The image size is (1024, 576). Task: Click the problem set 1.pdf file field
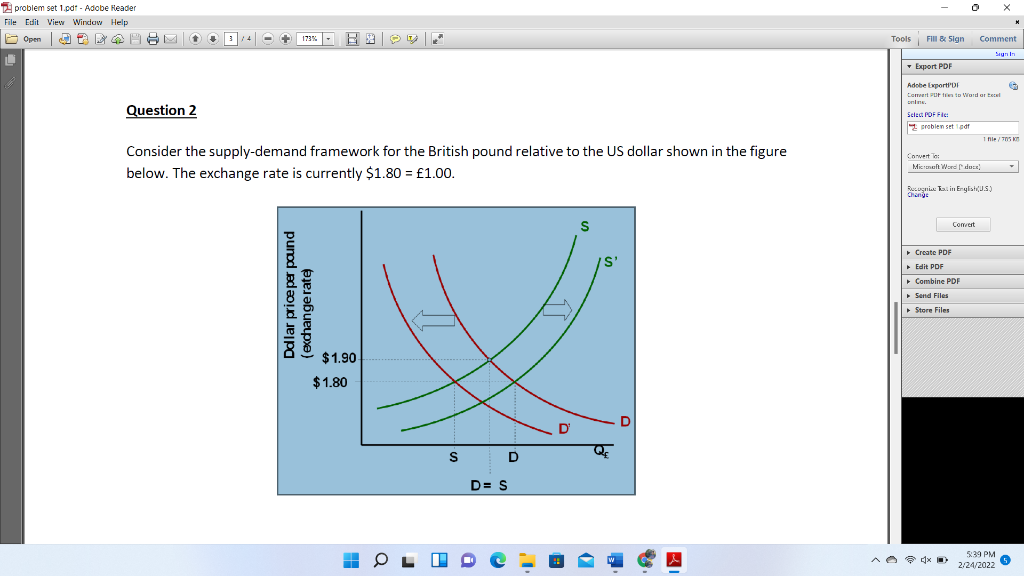coord(963,127)
